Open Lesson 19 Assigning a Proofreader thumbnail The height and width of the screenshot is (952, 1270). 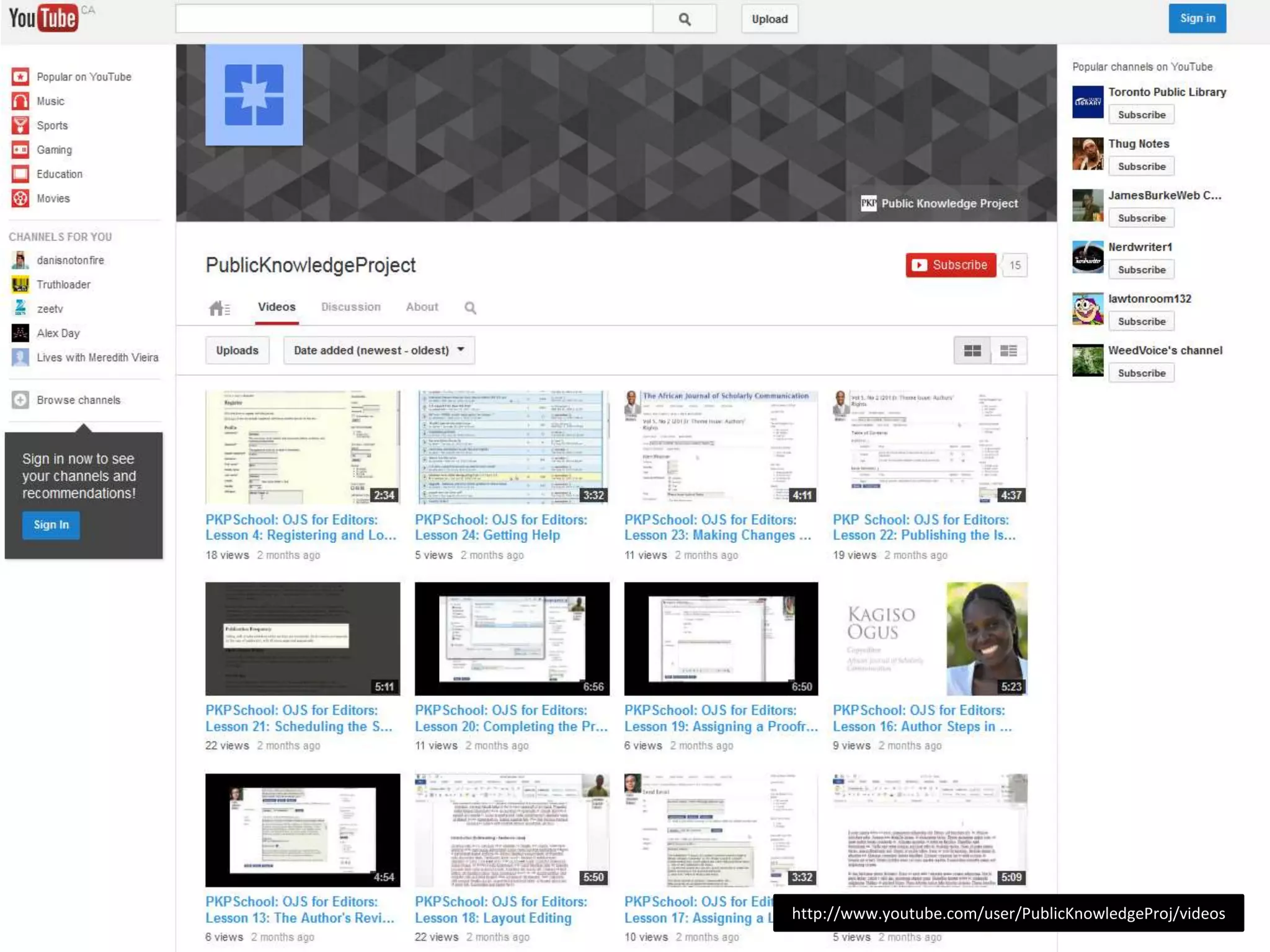point(721,638)
